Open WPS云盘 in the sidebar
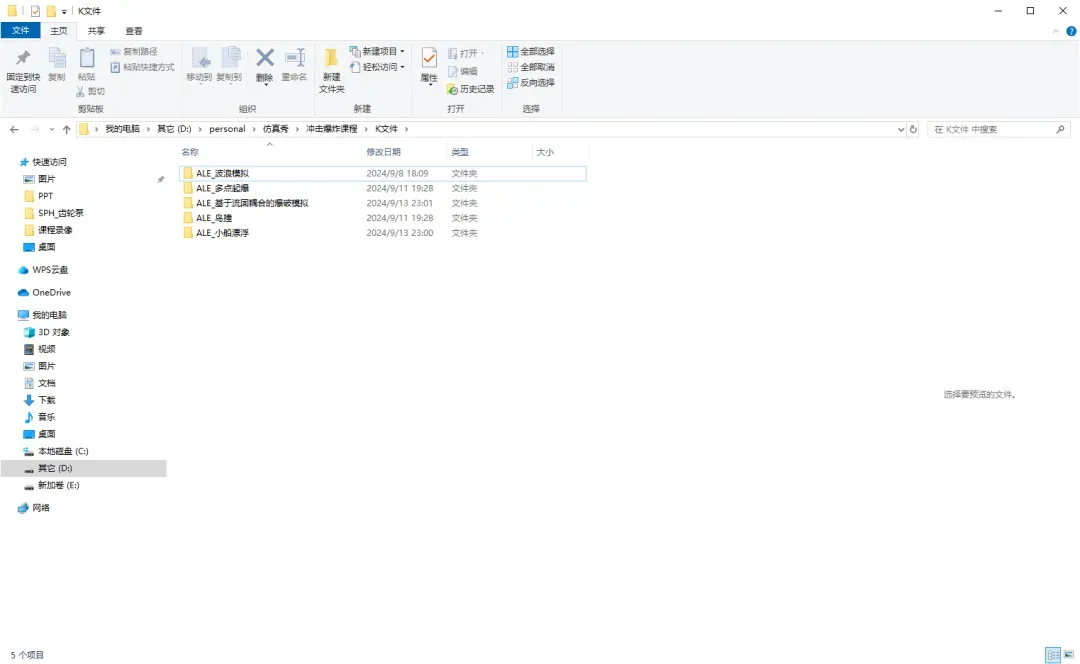Viewport: 1080px width, 664px height. click(43, 270)
